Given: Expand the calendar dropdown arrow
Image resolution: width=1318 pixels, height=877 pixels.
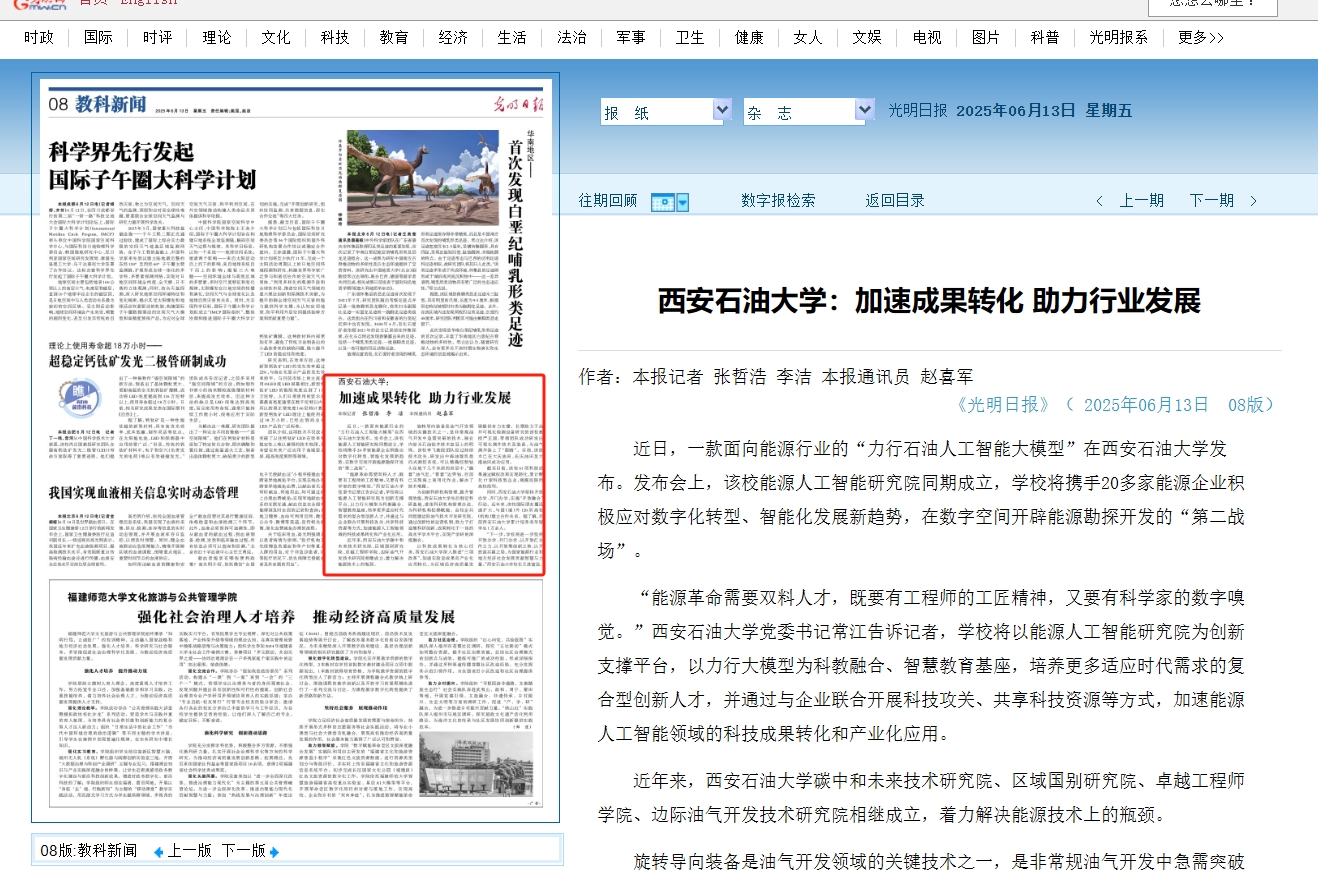Looking at the screenshot, I should tap(683, 202).
